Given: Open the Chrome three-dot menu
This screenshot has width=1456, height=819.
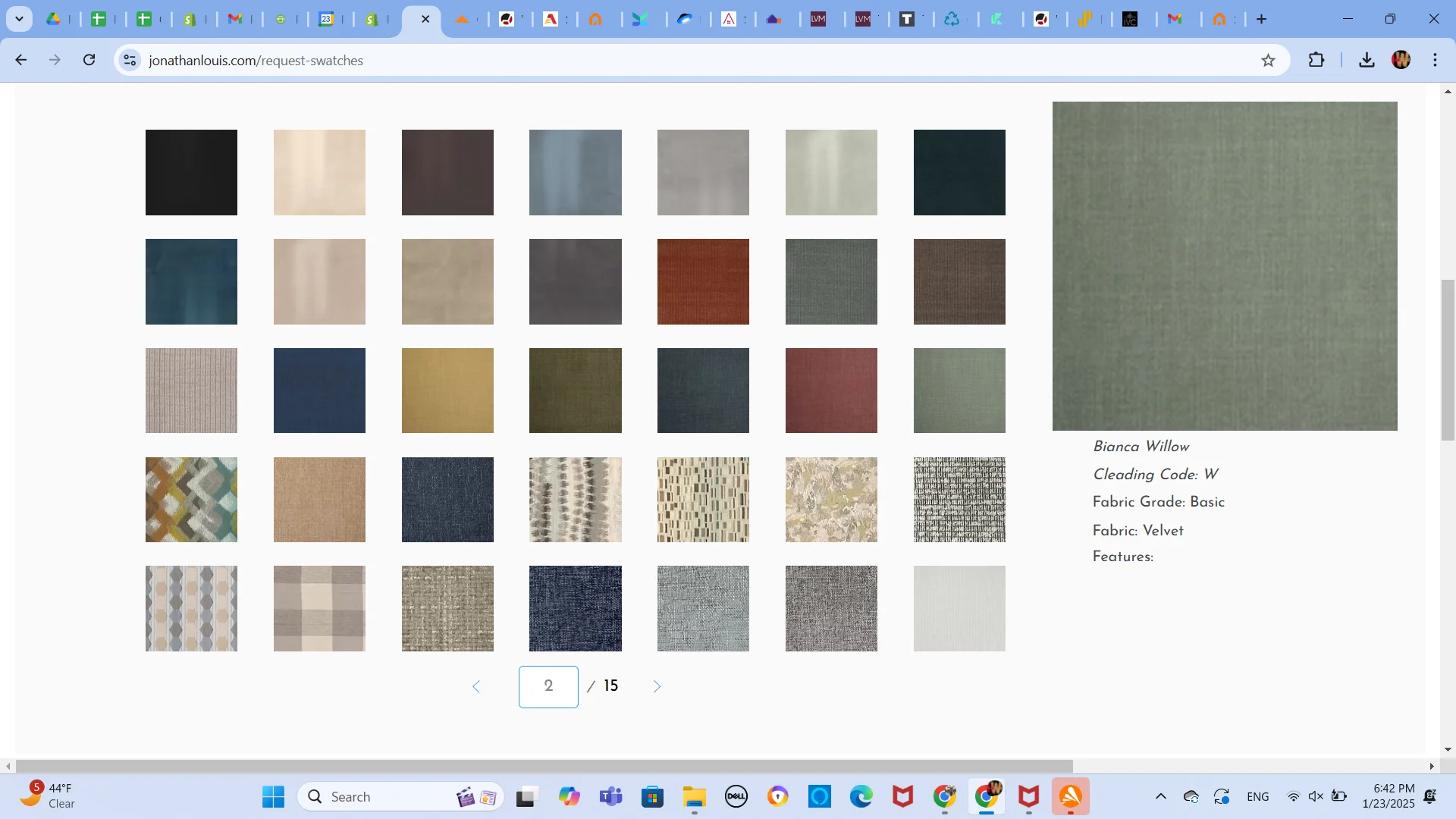Looking at the screenshot, I should pyautogui.click(x=1436, y=60).
